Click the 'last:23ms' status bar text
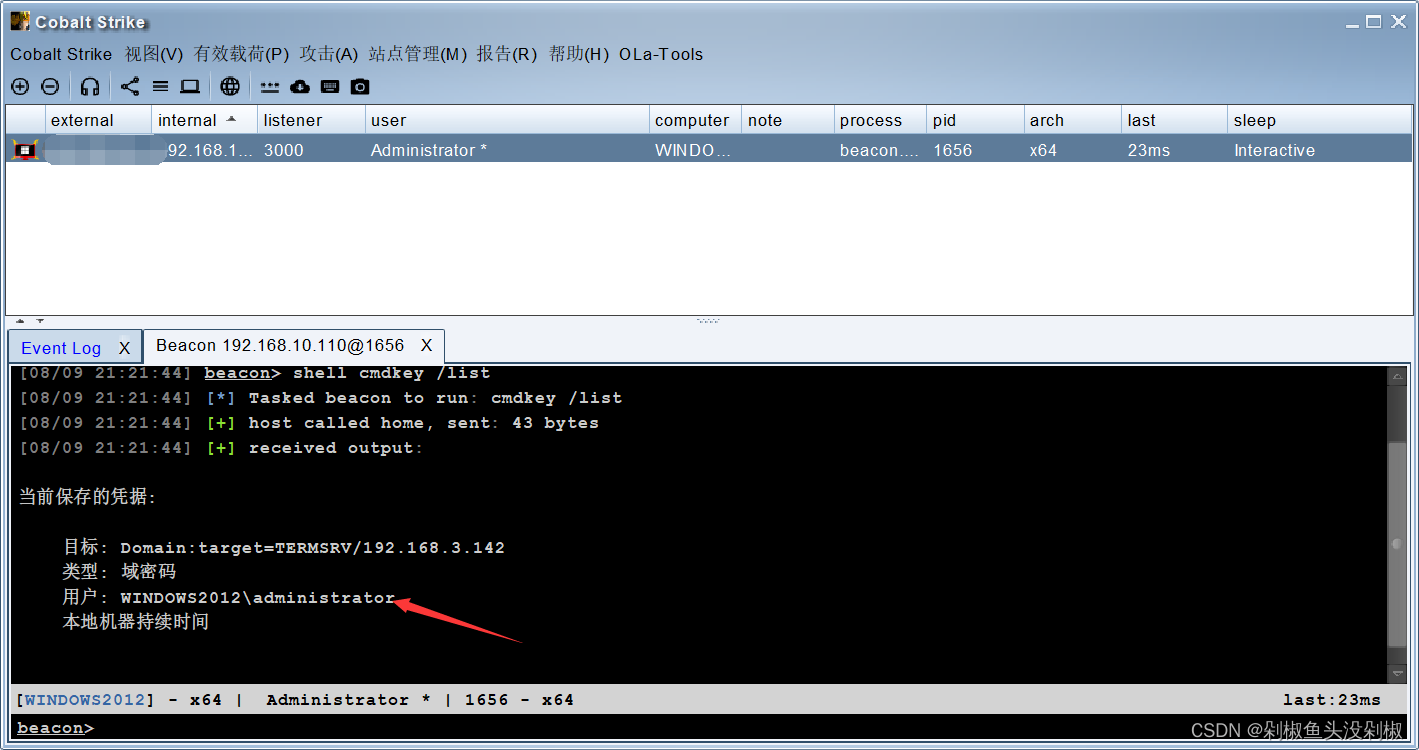The height and width of the screenshot is (750, 1419). click(x=1331, y=700)
